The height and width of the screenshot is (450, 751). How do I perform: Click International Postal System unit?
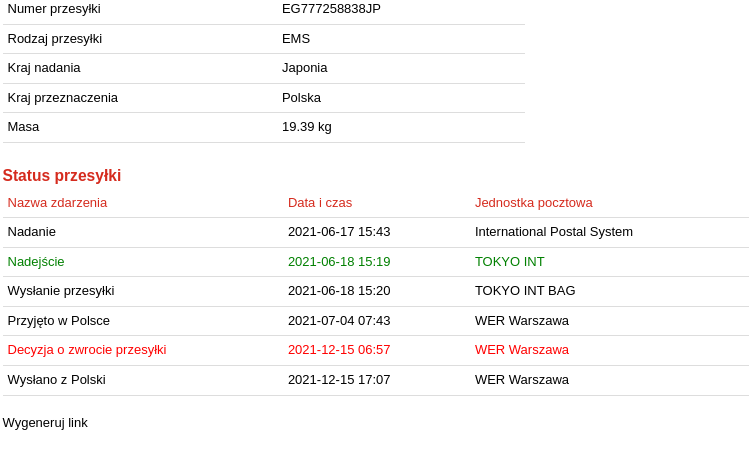553,232
